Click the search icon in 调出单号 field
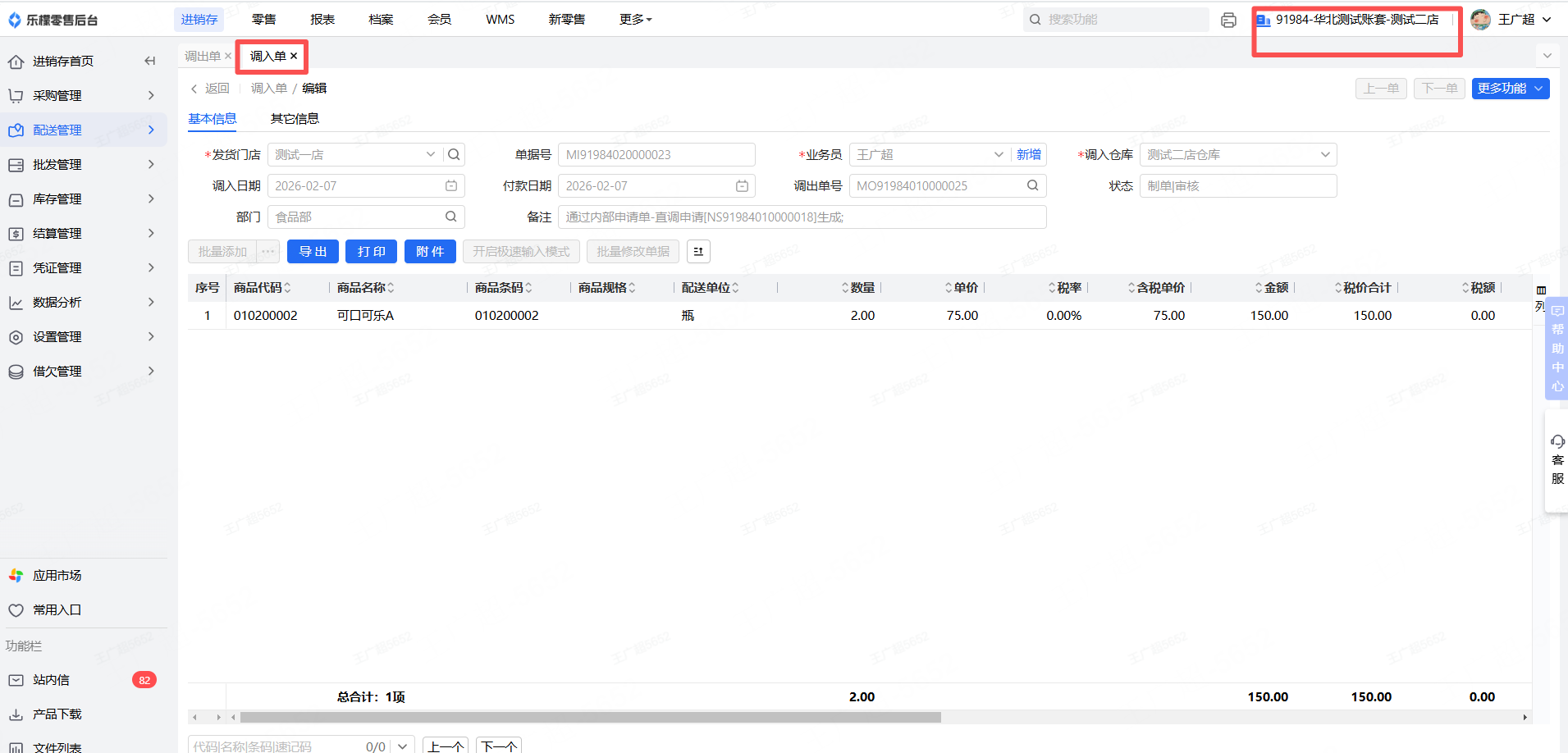1568x753 pixels. tap(1032, 186)
